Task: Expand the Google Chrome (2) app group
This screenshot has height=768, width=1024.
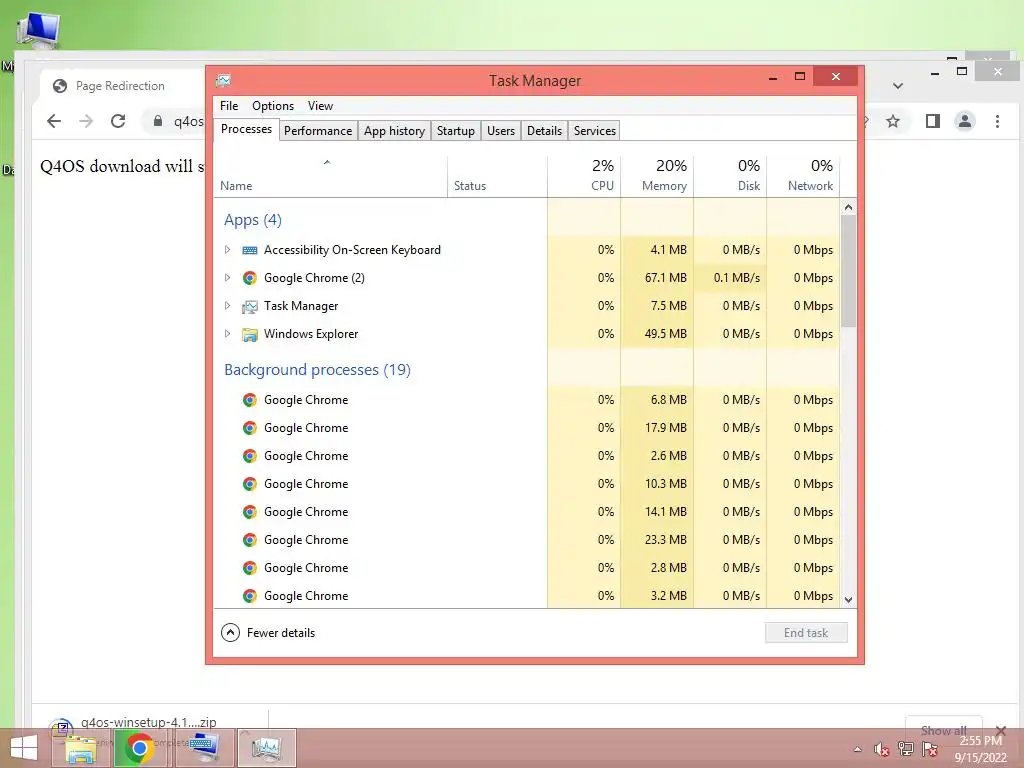Action: (227, 278)
